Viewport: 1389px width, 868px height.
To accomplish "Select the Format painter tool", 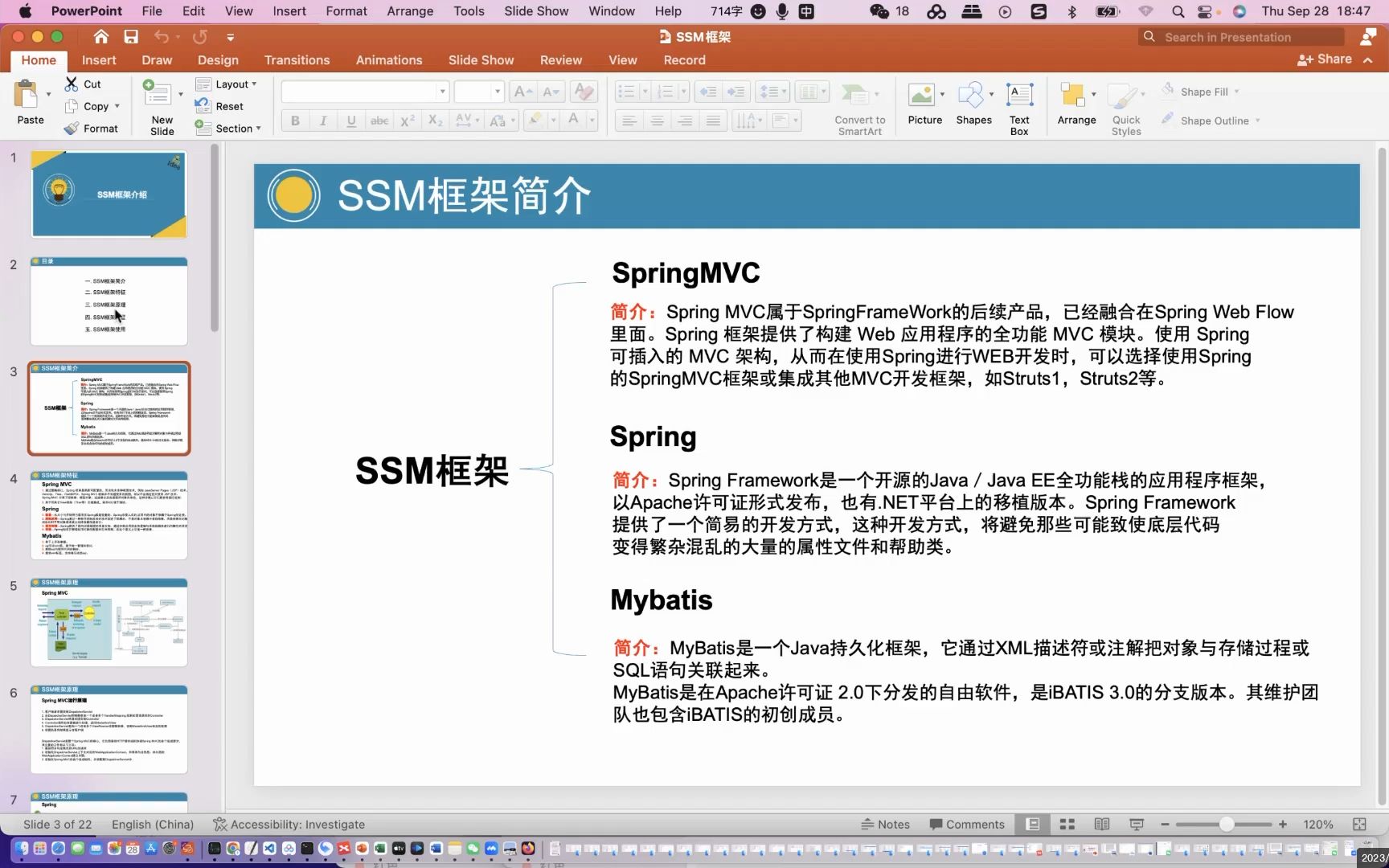I will click(92, 128).
